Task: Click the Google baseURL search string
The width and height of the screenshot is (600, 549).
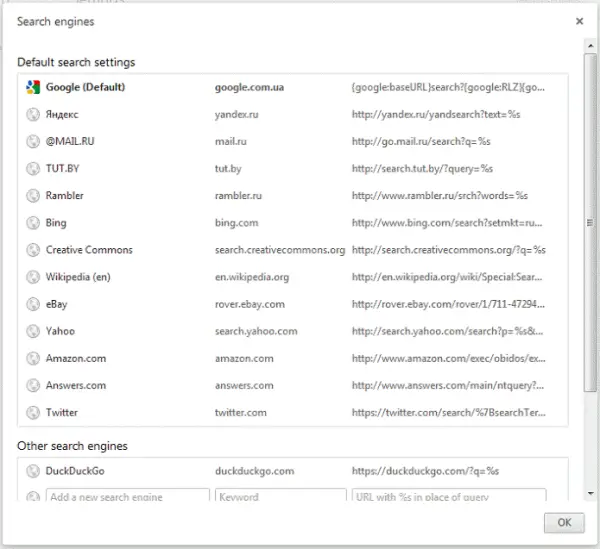Action: (x=448, y=88)
